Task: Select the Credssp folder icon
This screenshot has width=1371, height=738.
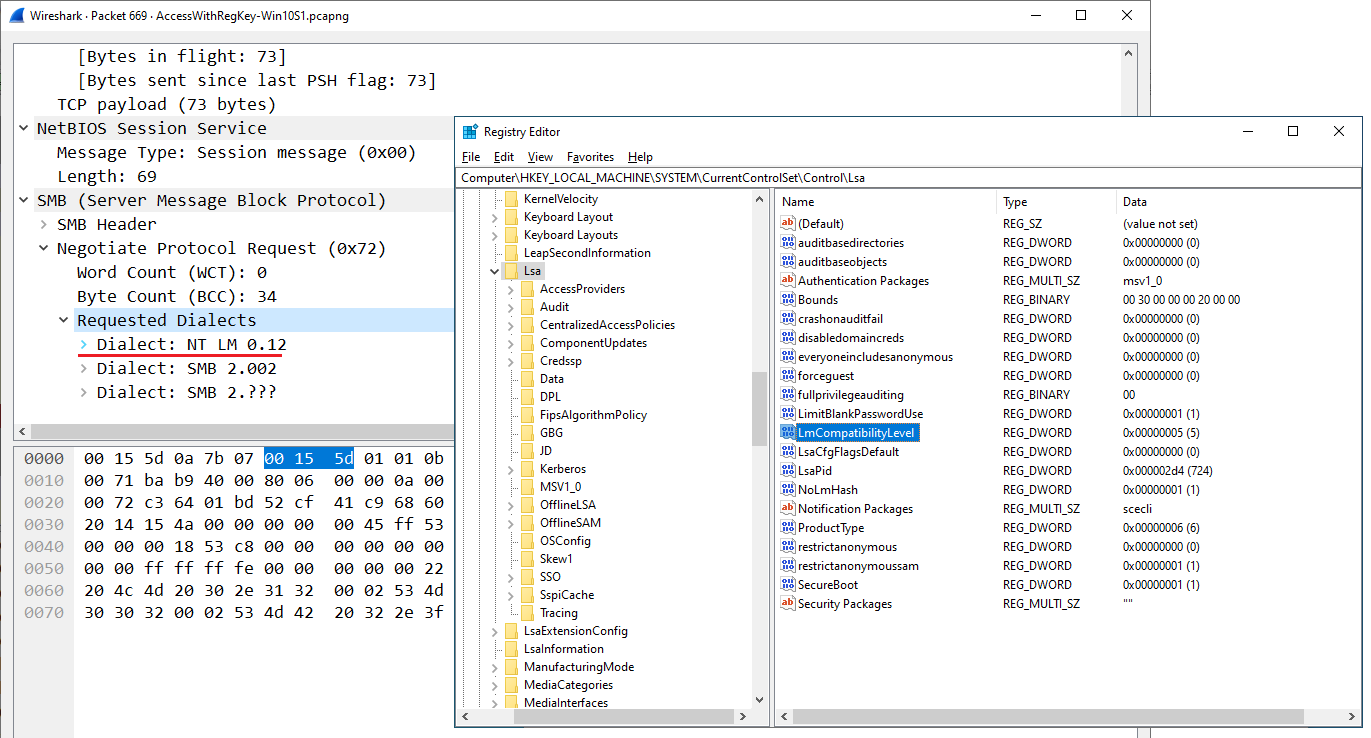Action: [x=526, y=361]
